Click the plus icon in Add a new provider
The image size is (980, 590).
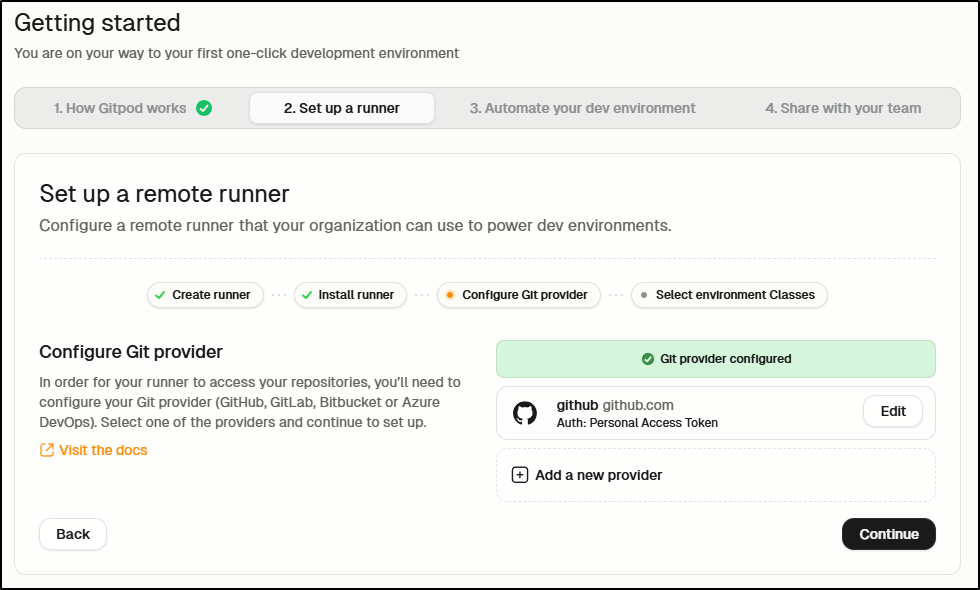point(520,475)
